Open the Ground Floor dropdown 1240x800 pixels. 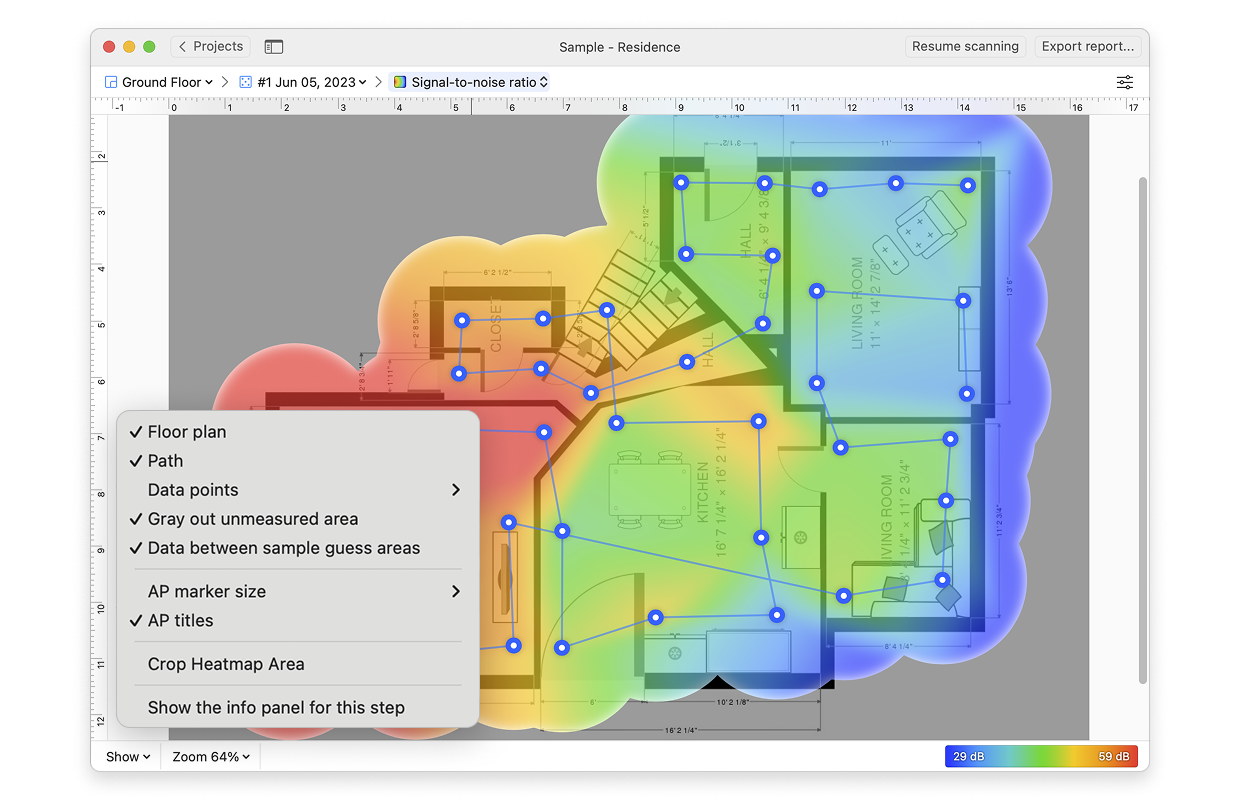coord(159,82)
